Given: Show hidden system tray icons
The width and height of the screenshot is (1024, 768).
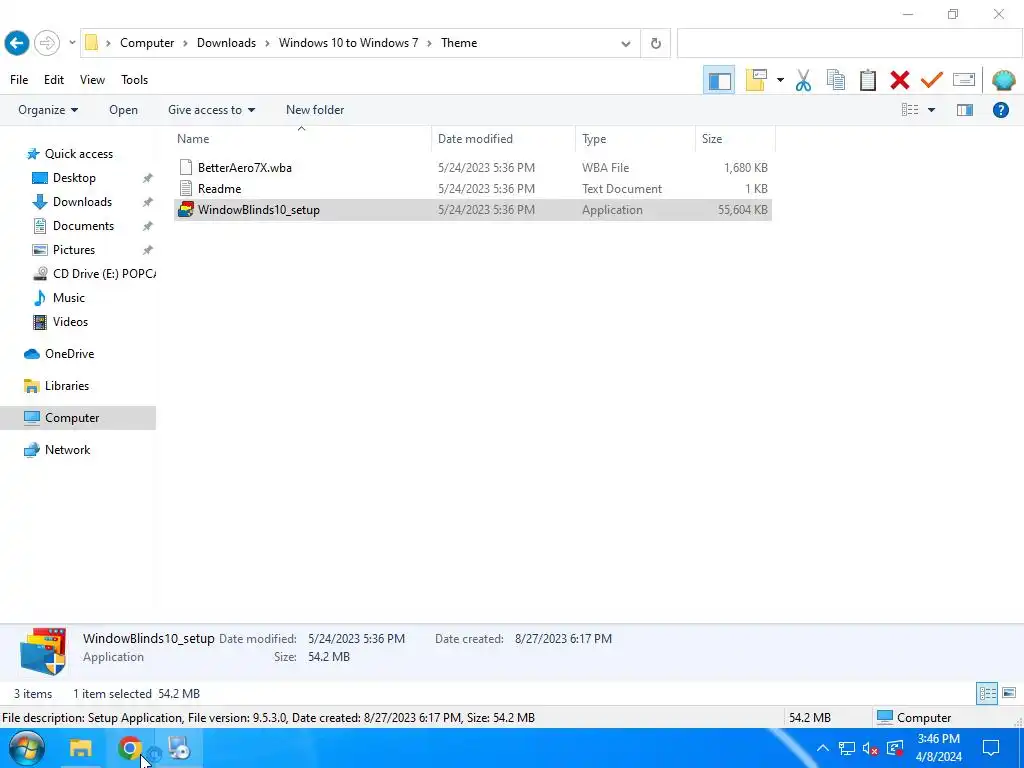Looking at the screenshot, I should [822, 748].
